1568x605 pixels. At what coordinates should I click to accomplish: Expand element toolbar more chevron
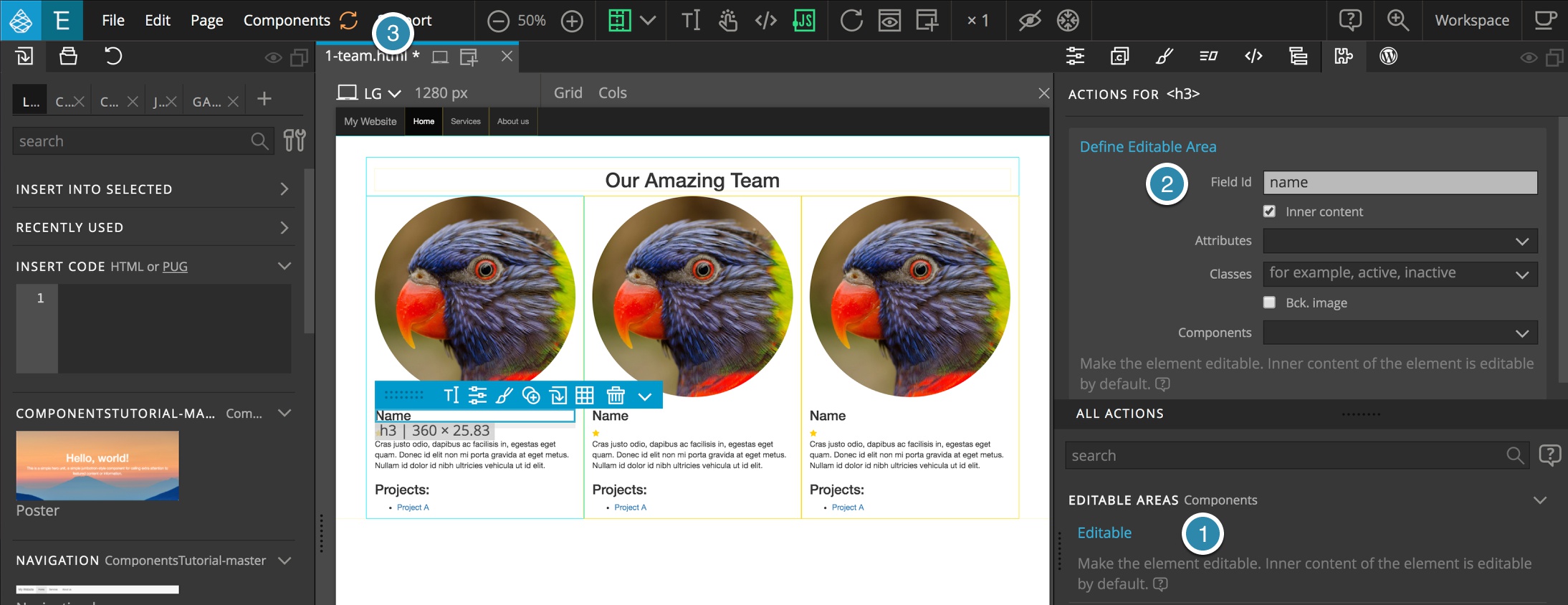point(645,396)
